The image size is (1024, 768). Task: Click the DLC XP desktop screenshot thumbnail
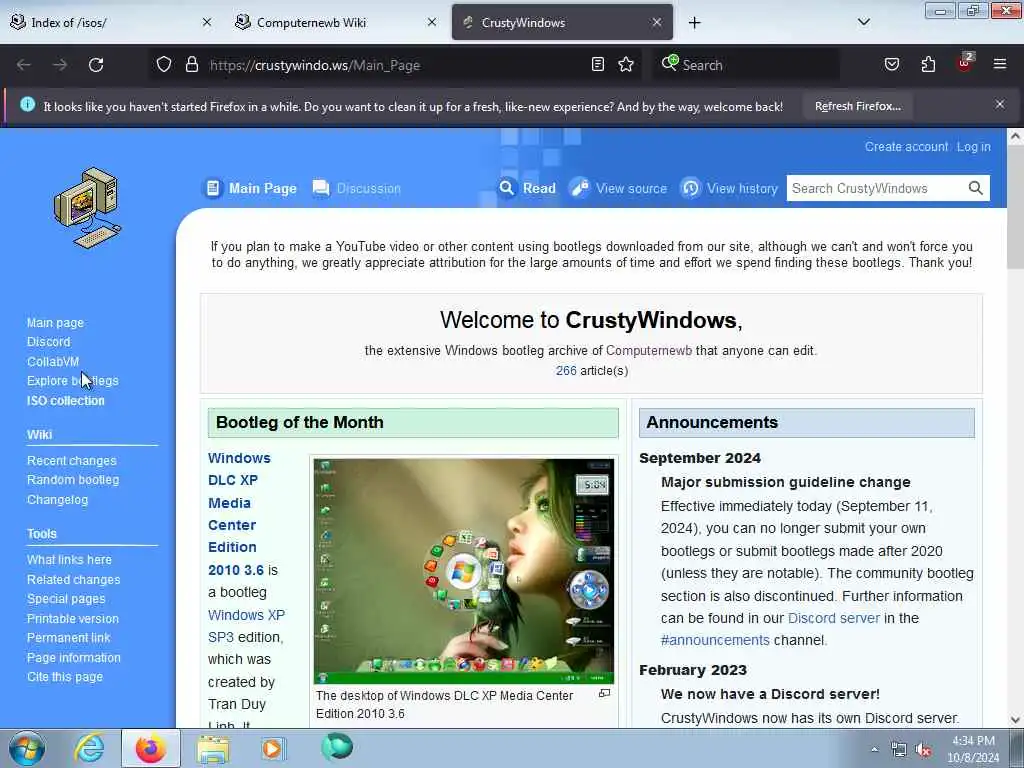coord(464,571)
